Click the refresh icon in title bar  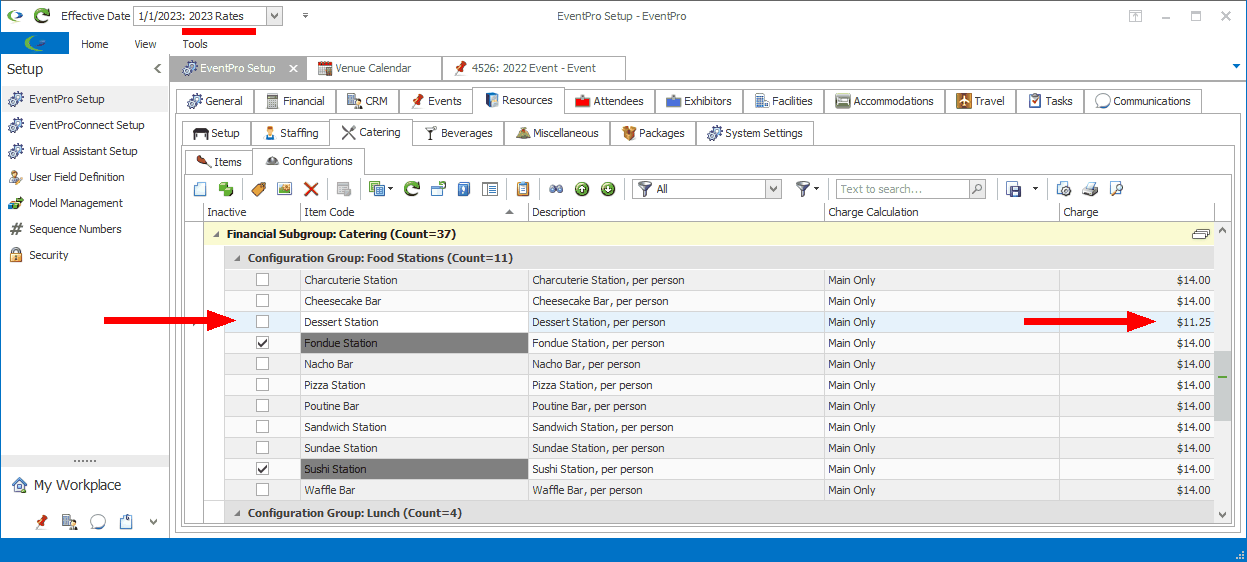point(41,16)
